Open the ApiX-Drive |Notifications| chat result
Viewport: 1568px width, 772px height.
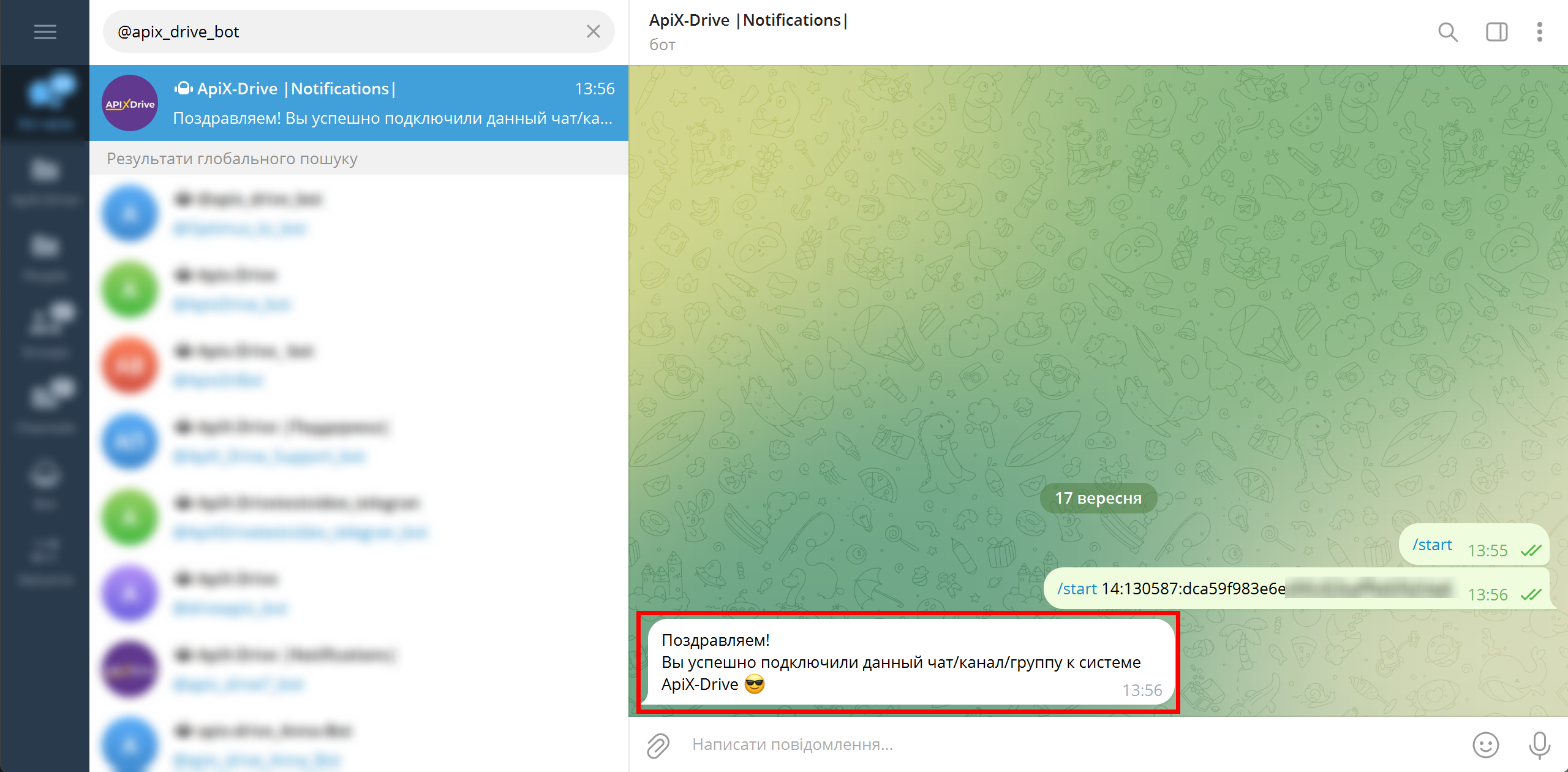(359, 103)
